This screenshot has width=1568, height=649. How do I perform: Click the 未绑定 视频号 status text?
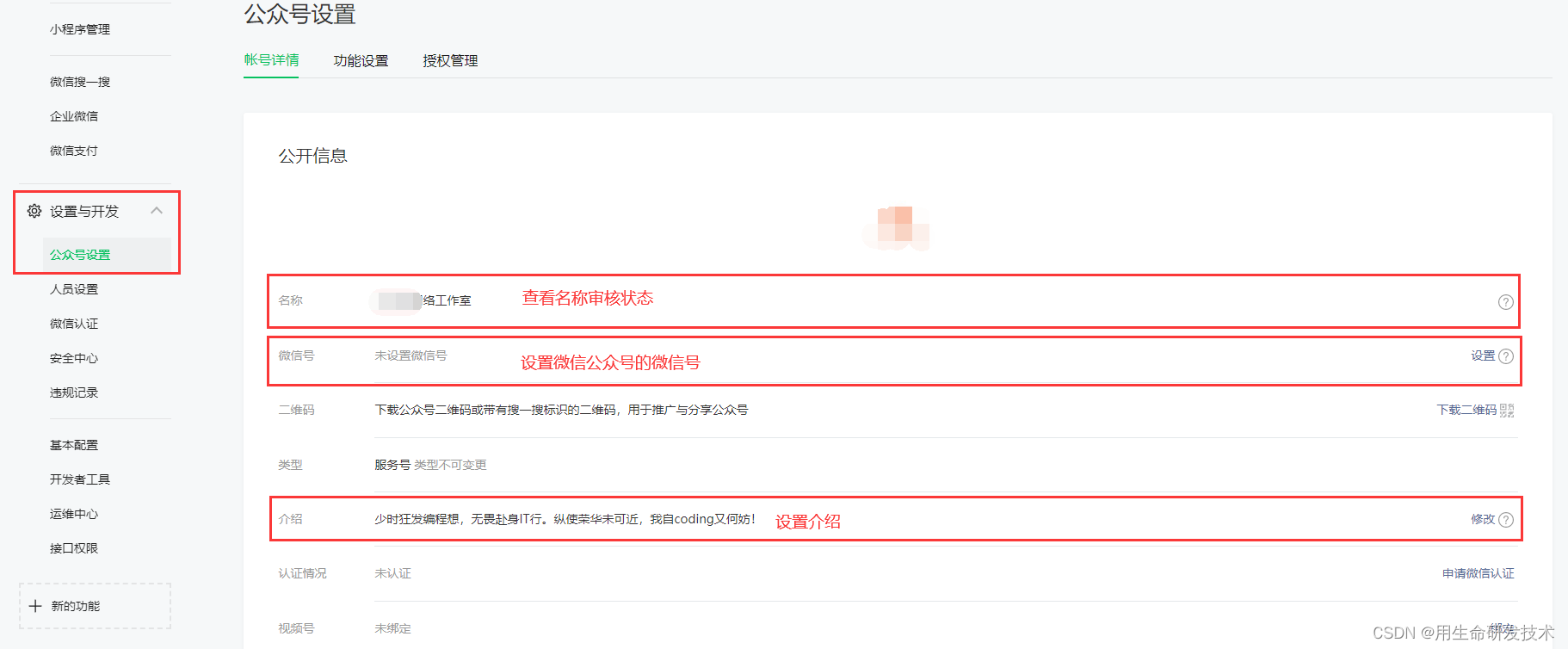coord(392,628)
